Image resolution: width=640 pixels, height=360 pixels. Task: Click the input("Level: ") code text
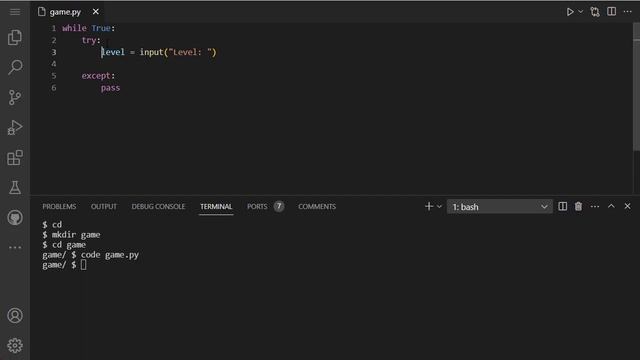pyautogui.click(x=178, y=52)
